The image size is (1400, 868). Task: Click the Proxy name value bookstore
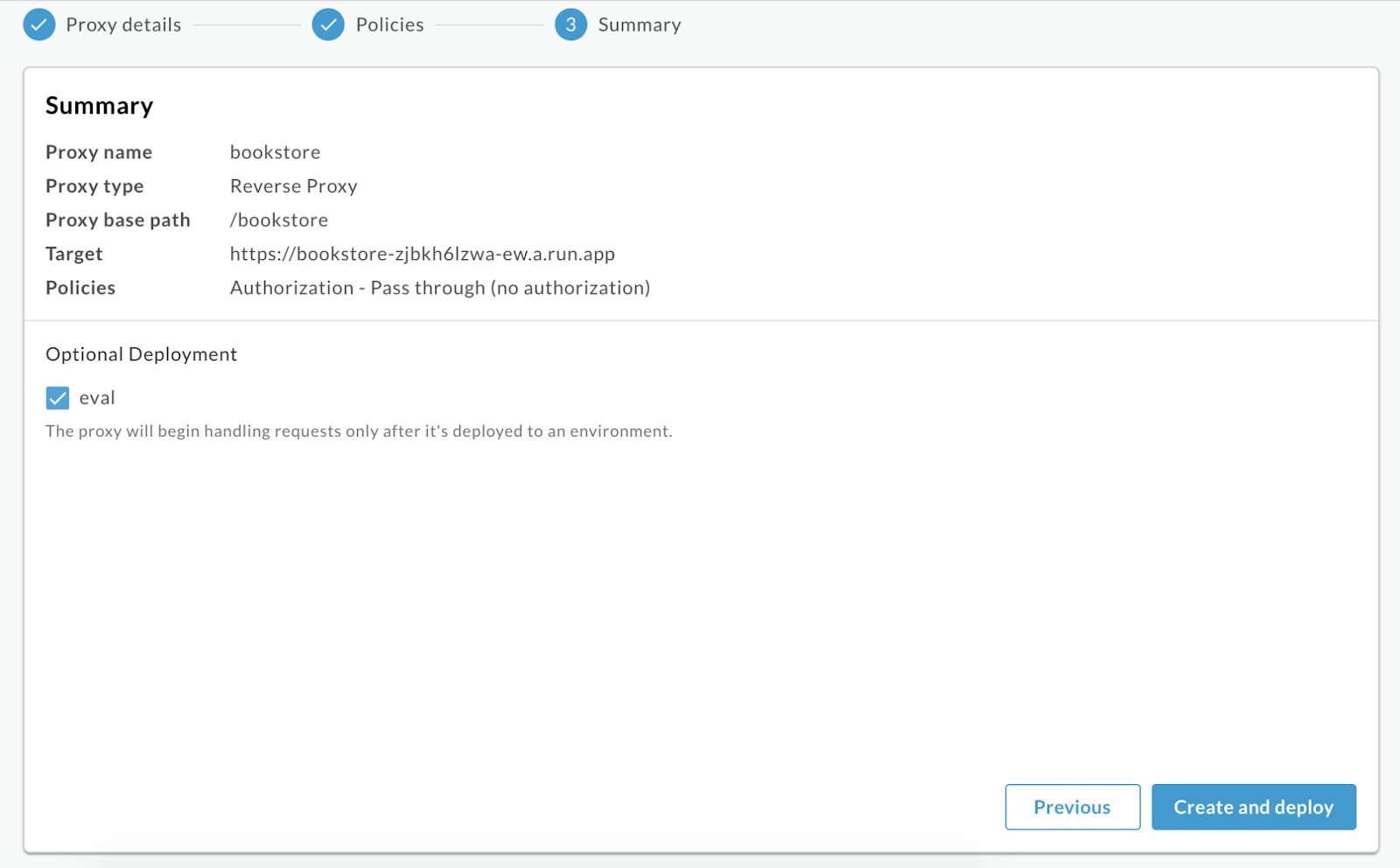pyautogui.click(x=275, y=151)
